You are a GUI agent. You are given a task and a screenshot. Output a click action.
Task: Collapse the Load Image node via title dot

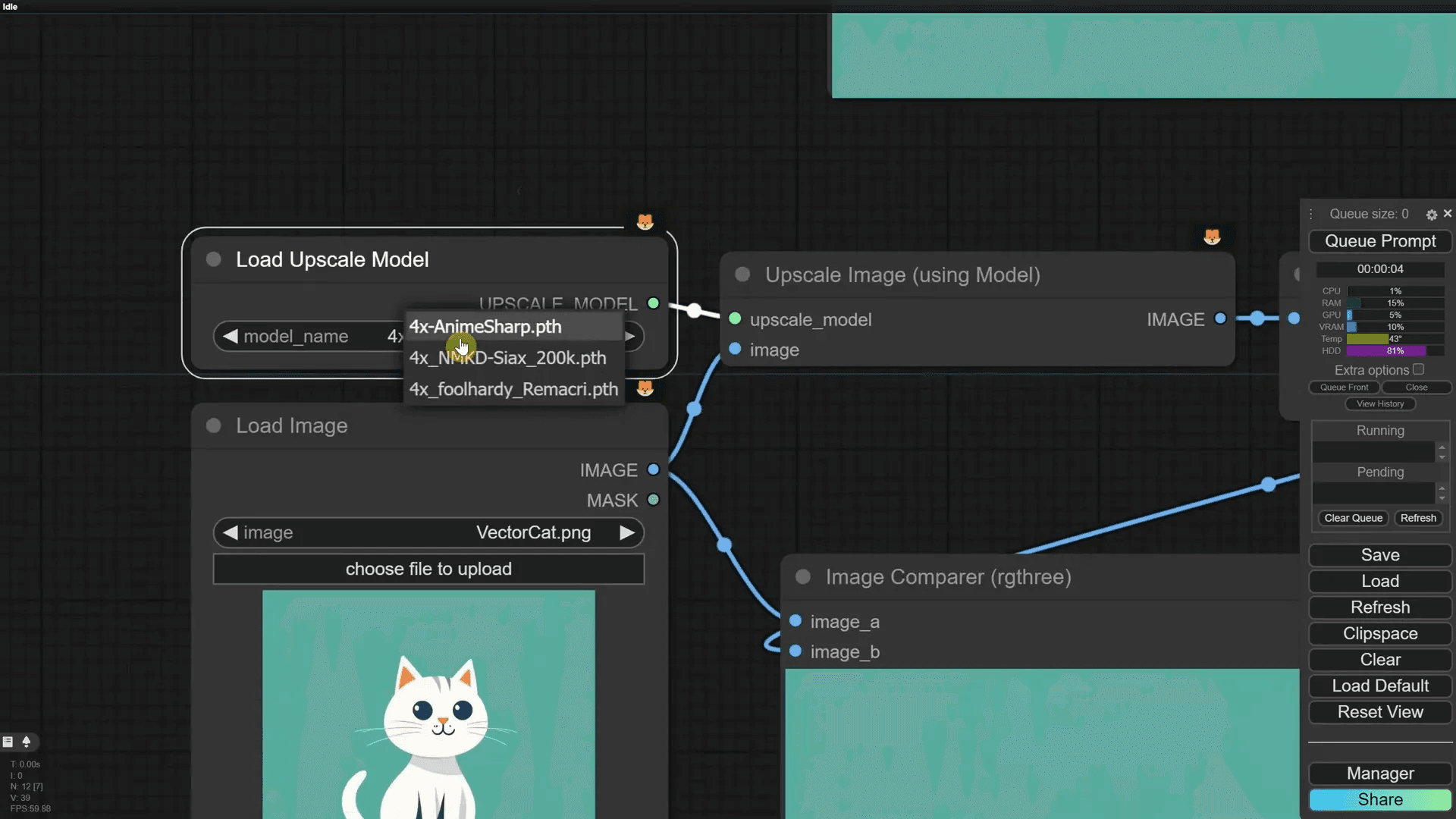[213, 425]
